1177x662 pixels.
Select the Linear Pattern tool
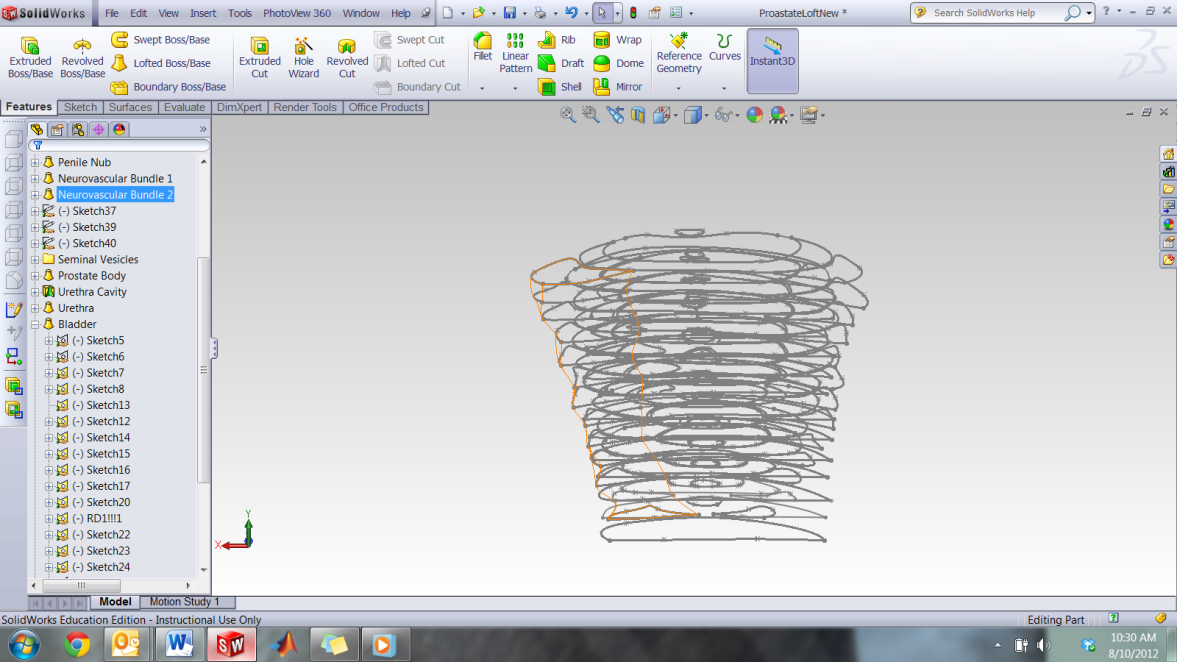pyautogui.click(x=516, y=53)
